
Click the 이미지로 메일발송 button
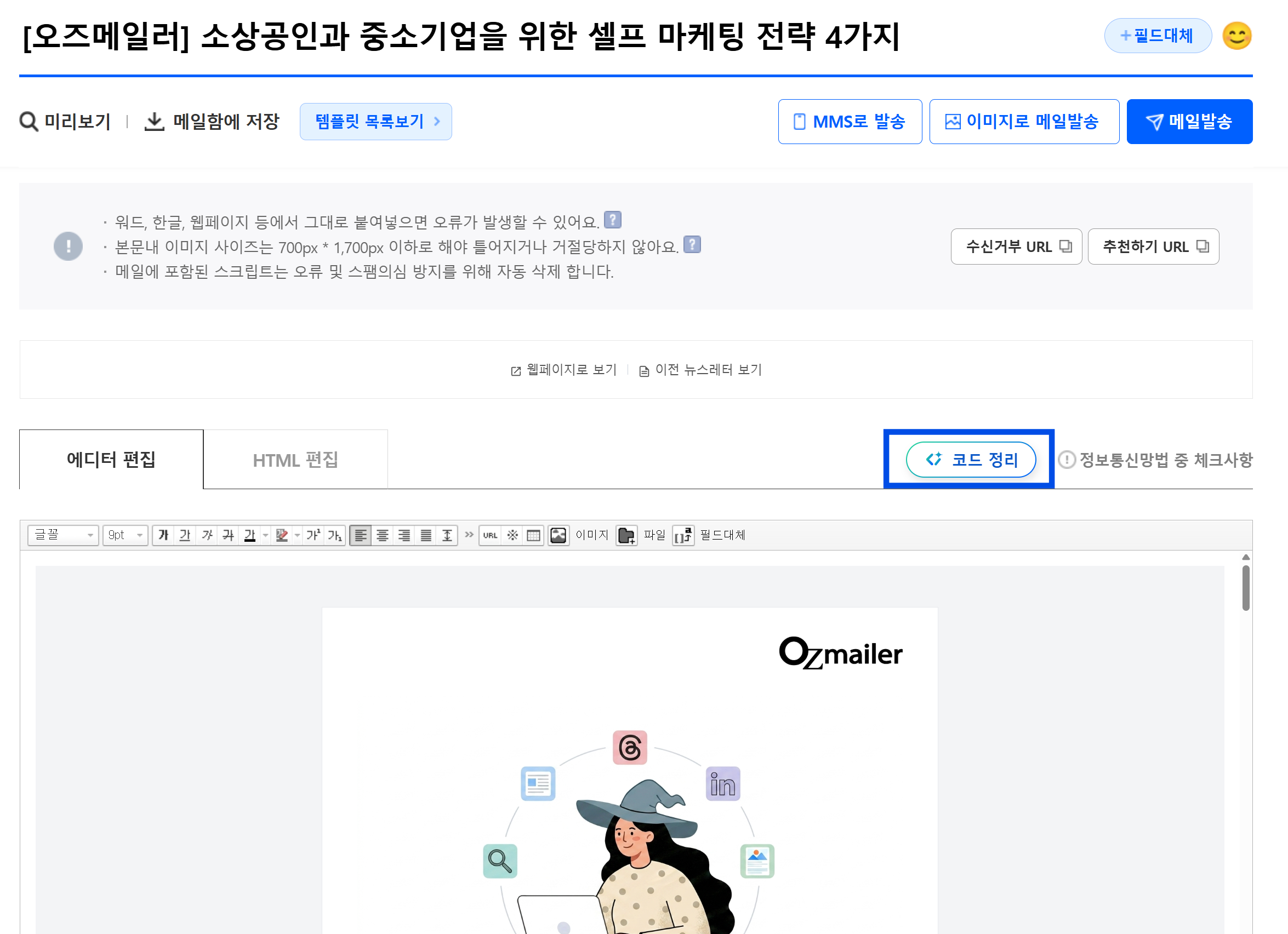(1024, 122)
